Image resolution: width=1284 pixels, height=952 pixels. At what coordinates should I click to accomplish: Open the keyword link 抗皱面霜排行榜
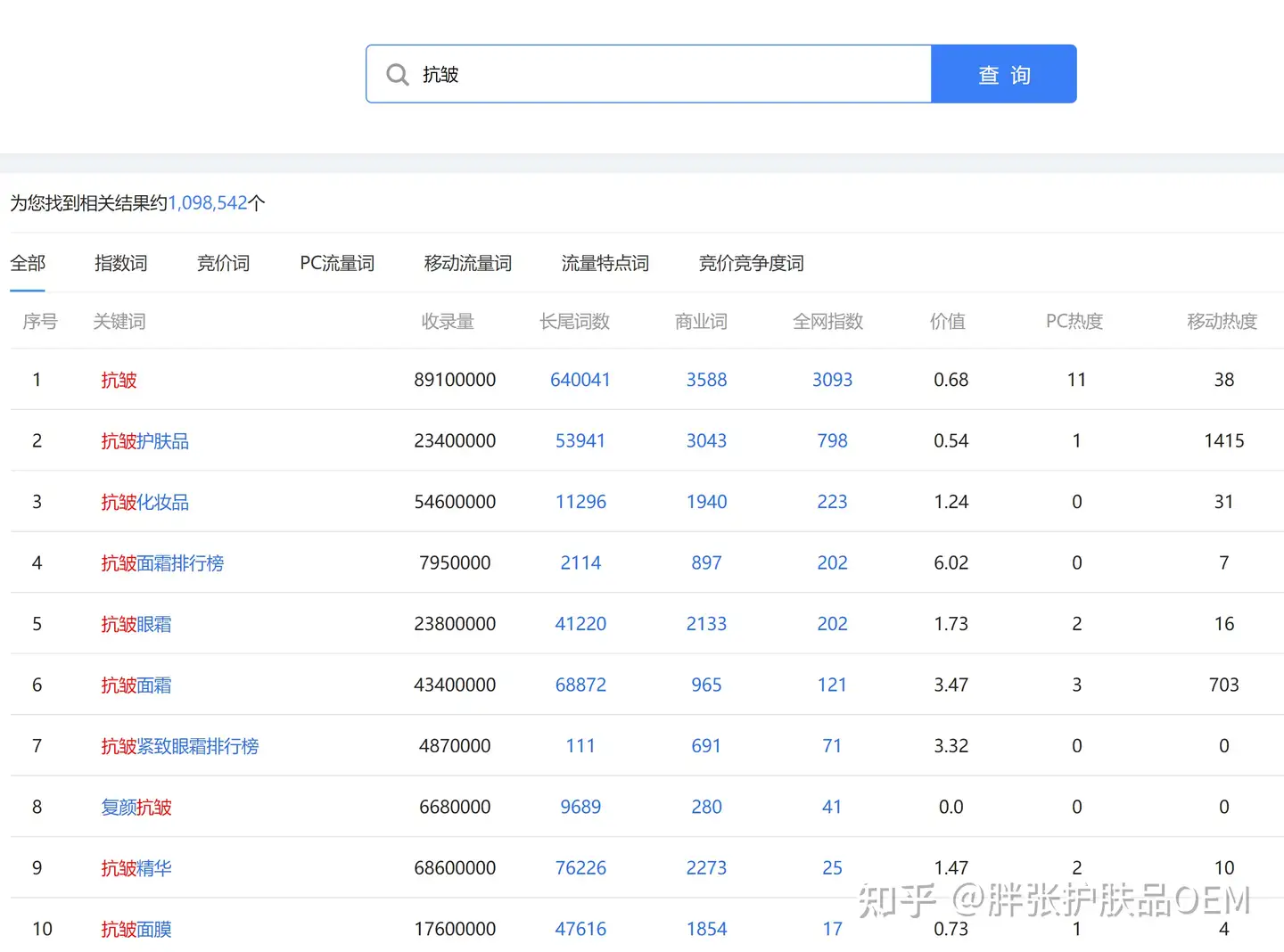pos(162,563)
